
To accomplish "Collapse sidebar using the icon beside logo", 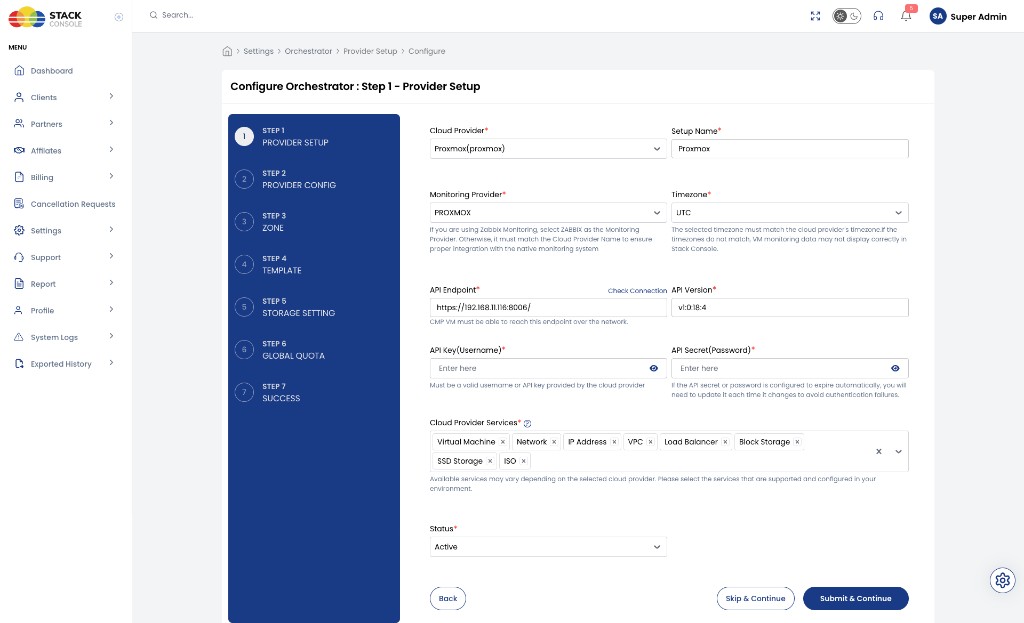I will pyautogui.click(x=118, y=17).
